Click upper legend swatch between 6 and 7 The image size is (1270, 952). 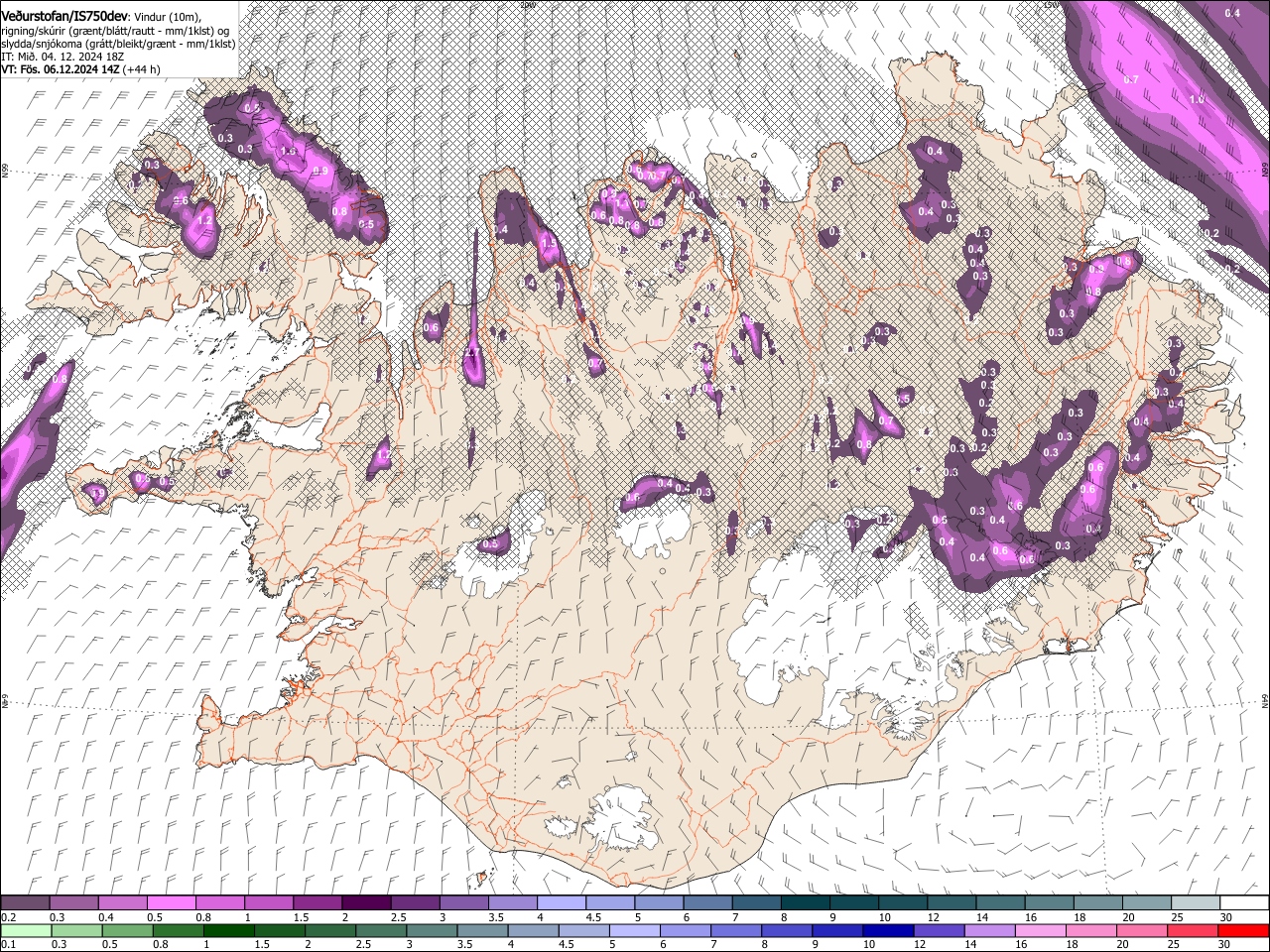(x=707, y=903)
